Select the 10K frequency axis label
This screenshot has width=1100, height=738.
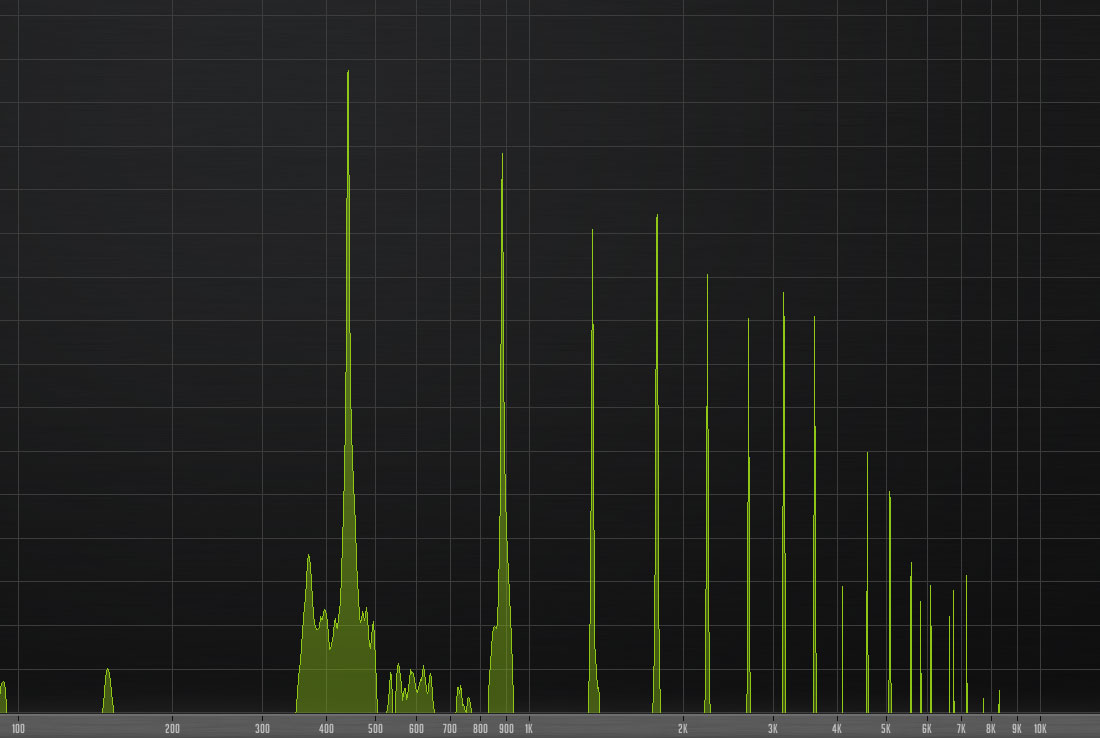[1040, 729]
